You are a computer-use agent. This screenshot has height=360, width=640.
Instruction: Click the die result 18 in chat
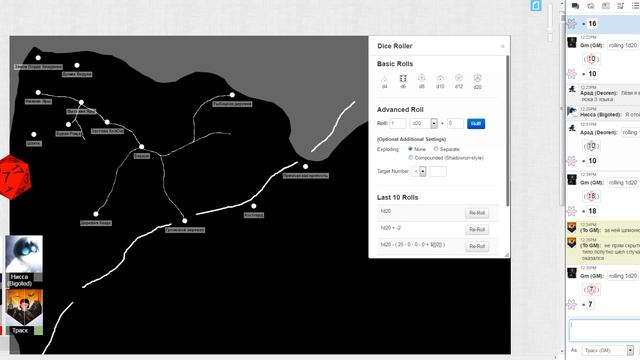[591, 196]
